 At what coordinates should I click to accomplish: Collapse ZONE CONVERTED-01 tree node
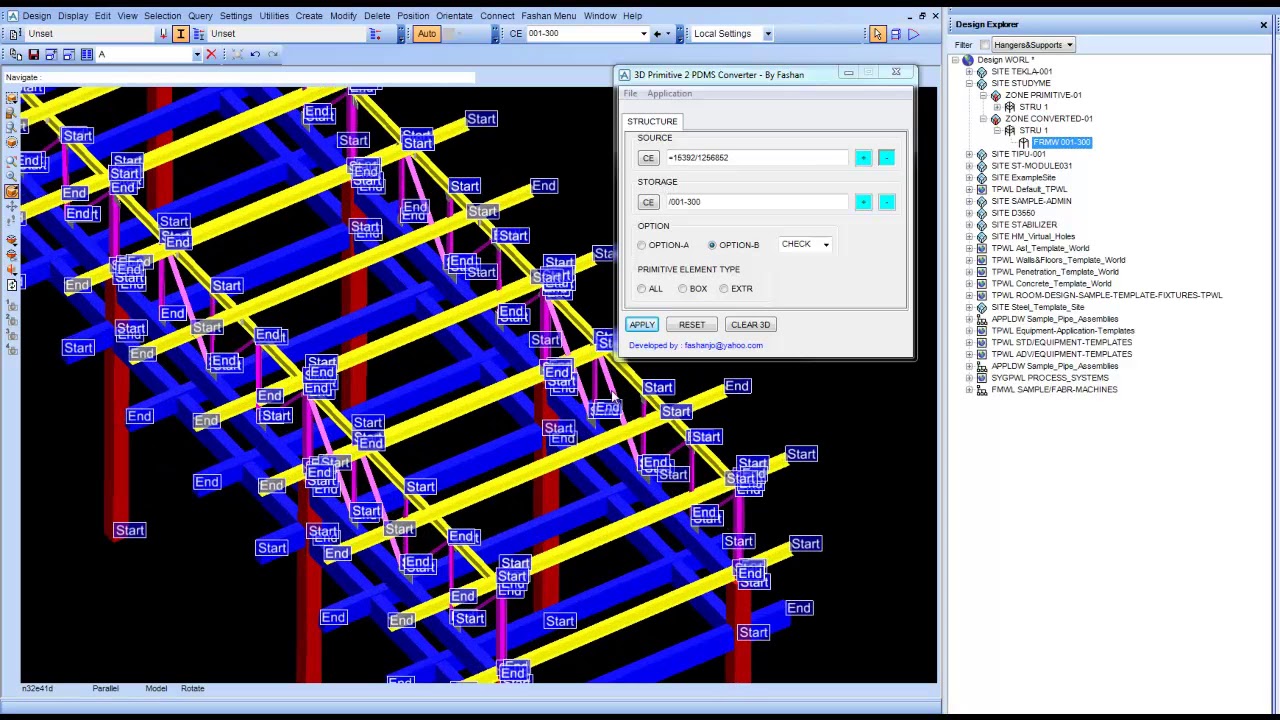coord(984,119)
